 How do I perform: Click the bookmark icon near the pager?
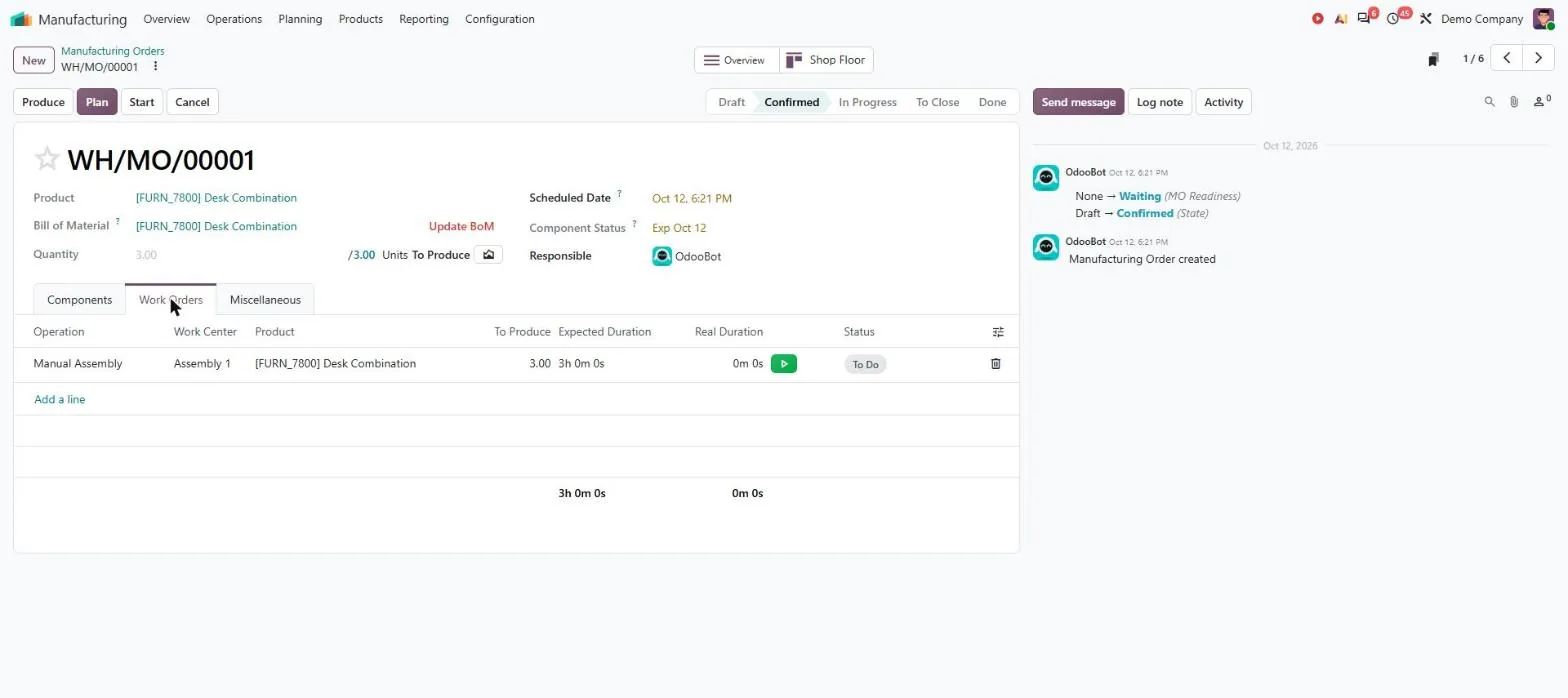pyautogui.click(x=1433, y=59)
